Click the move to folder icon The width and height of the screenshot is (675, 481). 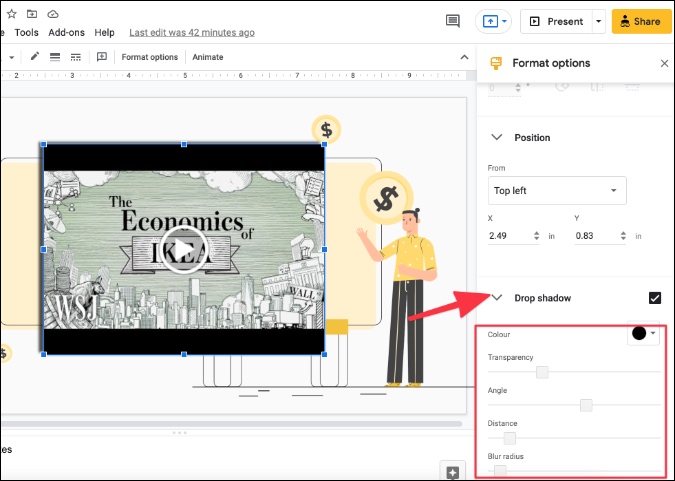click(32, 14)
